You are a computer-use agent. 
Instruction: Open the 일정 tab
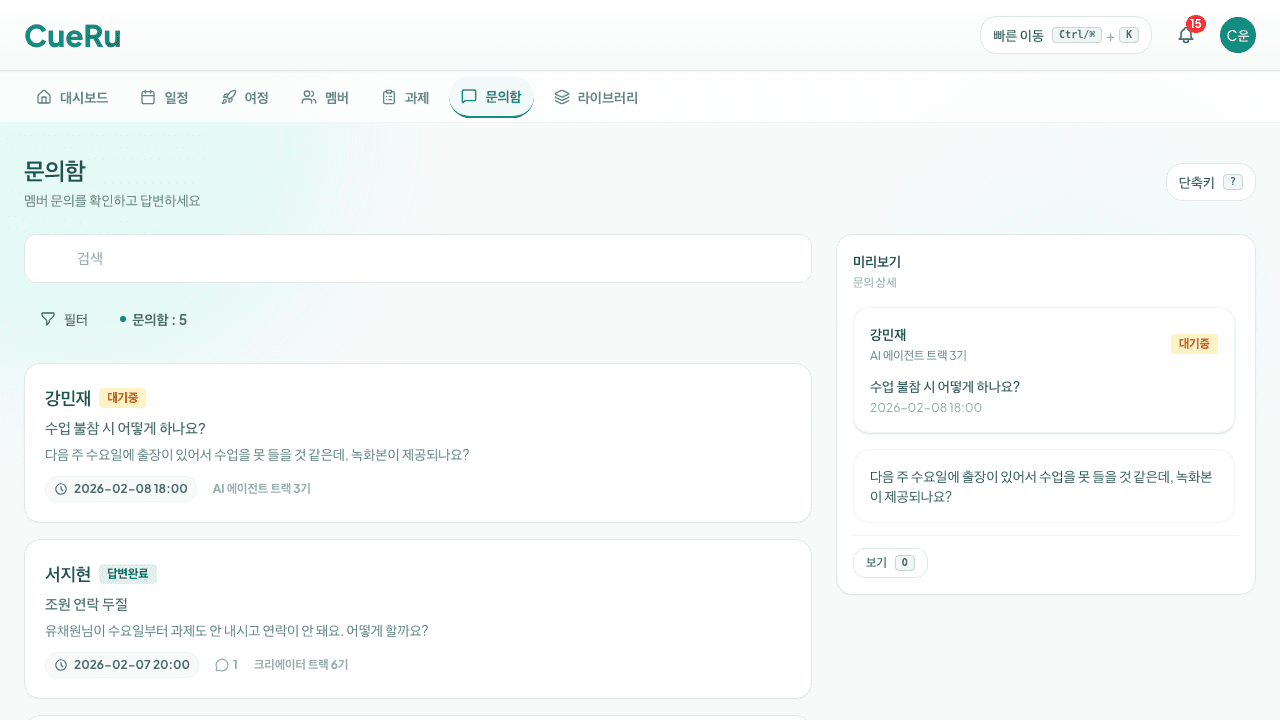tap(164, 96)
